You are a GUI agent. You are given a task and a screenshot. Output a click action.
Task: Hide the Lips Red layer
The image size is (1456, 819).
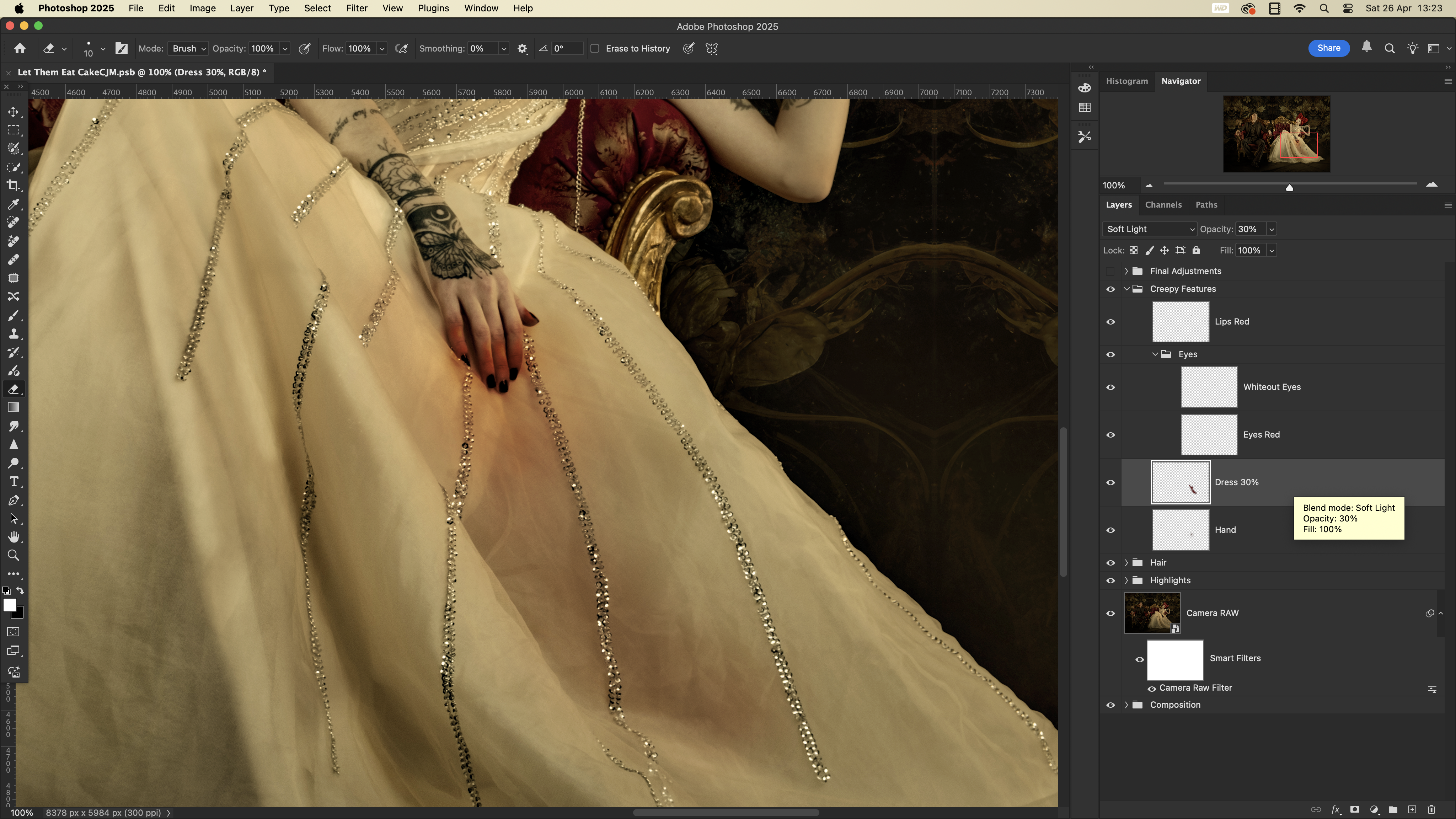(1110, 322)
